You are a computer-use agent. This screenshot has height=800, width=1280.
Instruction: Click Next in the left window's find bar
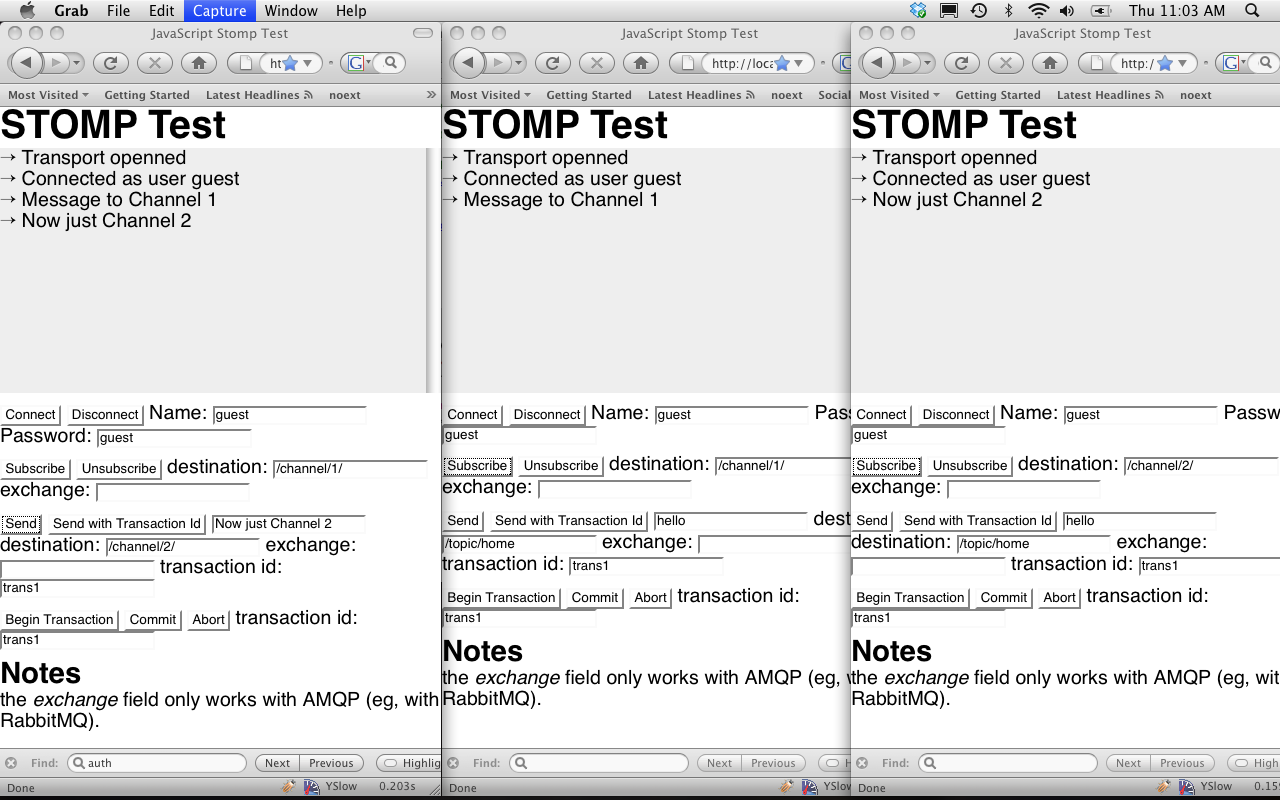(278, 763)
